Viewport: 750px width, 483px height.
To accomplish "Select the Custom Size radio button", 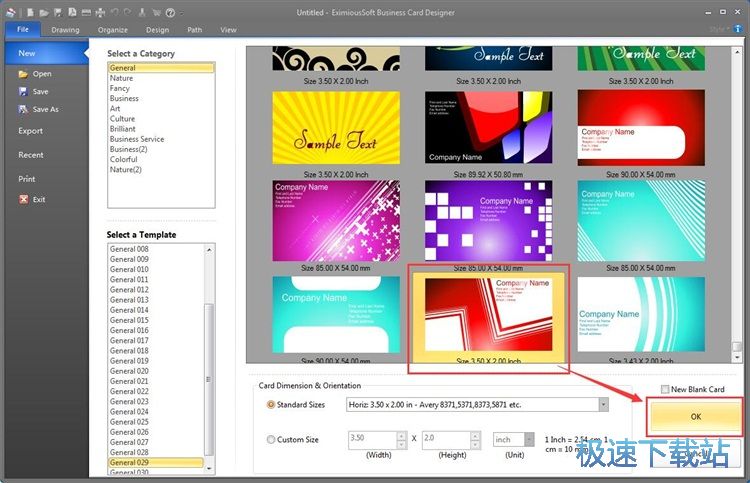I will (x=271, y=439).
